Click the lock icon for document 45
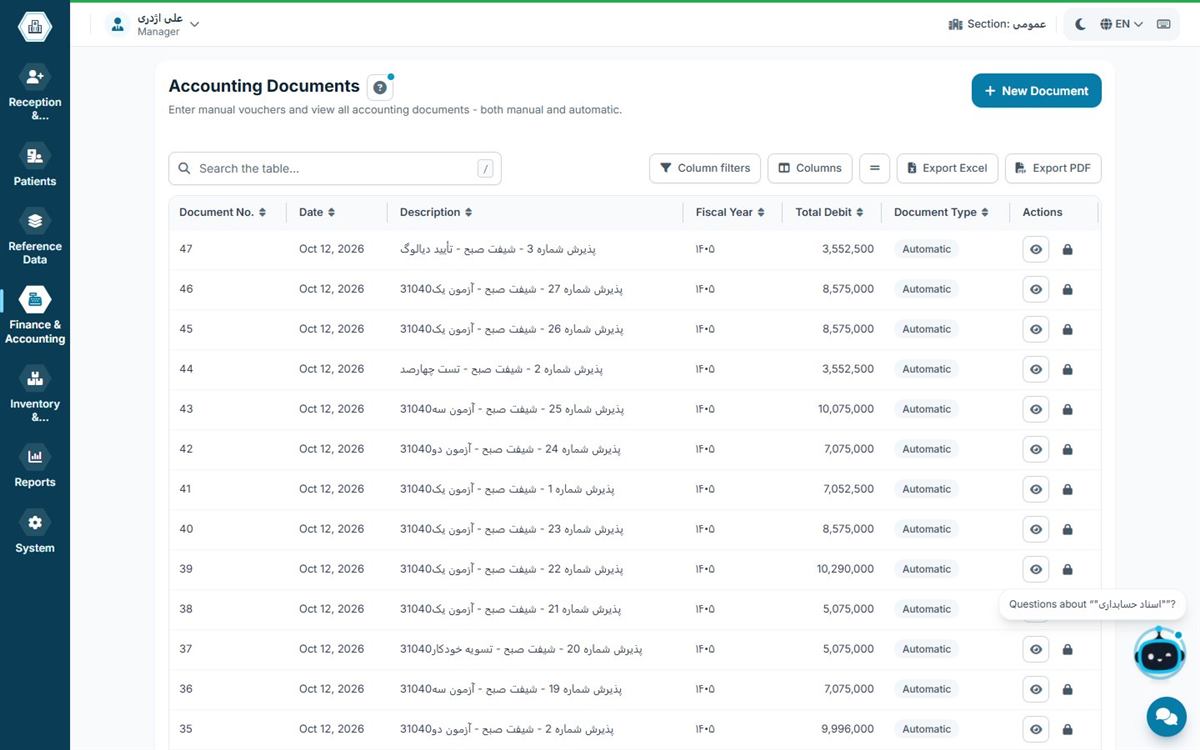The width and height of the screenshot is (1200, 750). [1067, 330]
